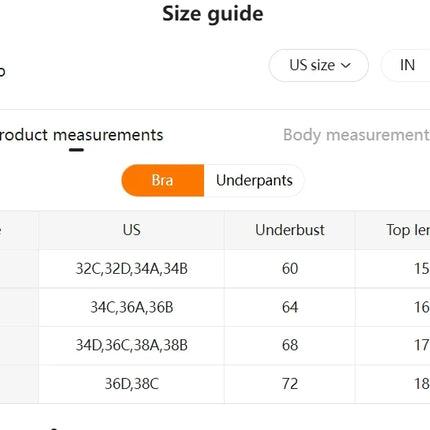Click the underbust value 60
Viewport: 430px width, 430px height.
point(290,269)
